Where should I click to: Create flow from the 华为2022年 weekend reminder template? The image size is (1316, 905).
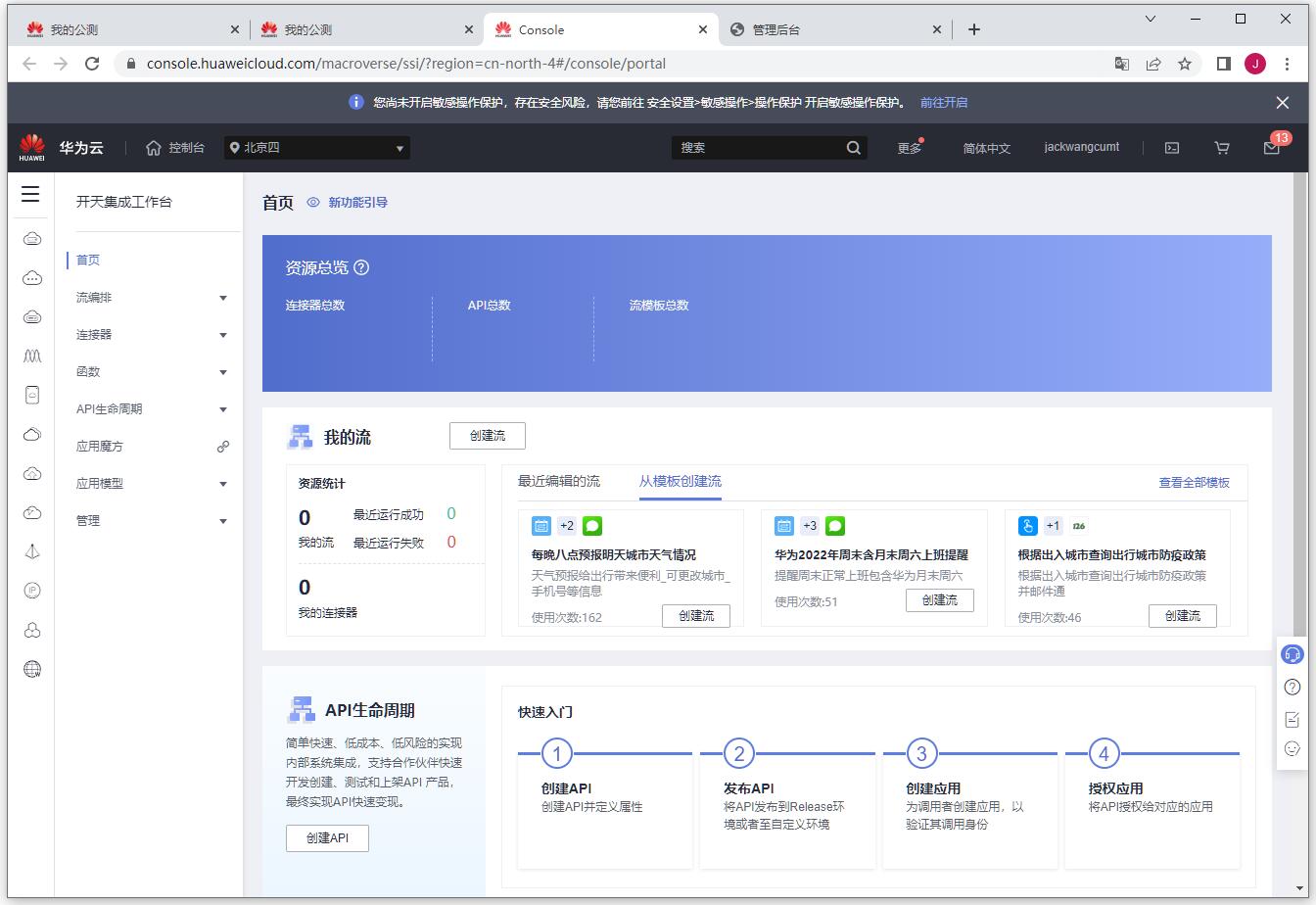[x=940, y=600]
